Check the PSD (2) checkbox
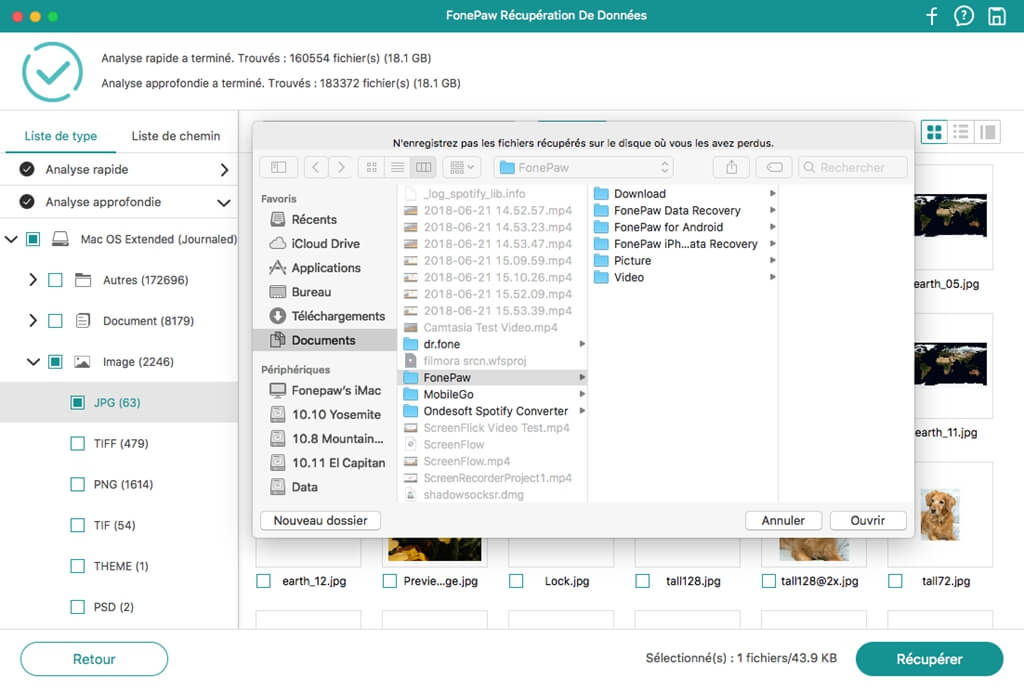The image size is (1024, 691). click(78, 607)
